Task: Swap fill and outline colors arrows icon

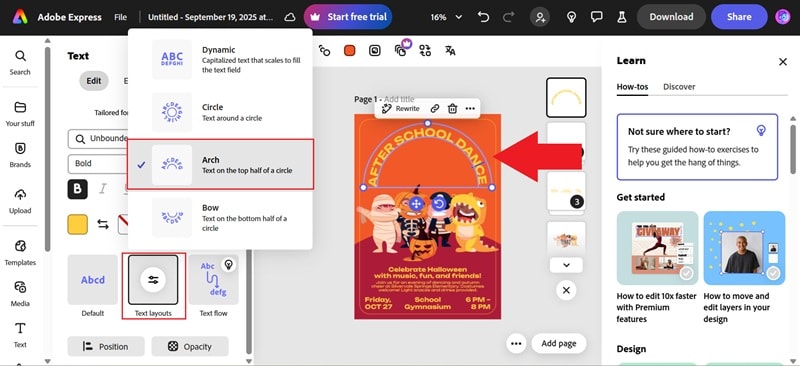Action: click(x=103, y=225)
